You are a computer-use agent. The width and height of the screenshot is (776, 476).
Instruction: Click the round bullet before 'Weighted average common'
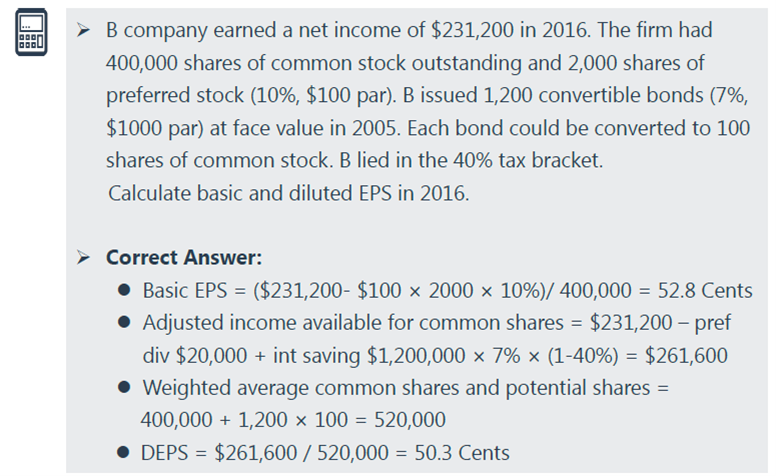[124, 387]
